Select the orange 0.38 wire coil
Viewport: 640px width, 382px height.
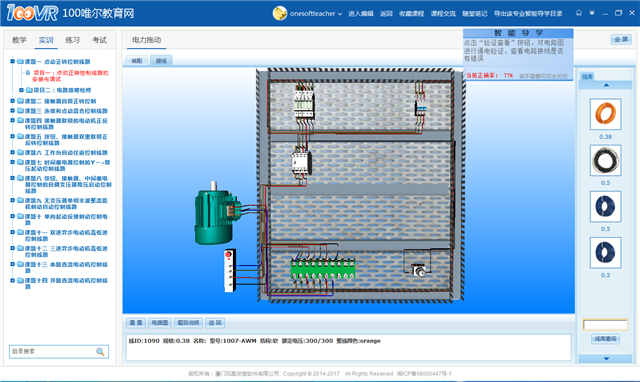(605, 114)
